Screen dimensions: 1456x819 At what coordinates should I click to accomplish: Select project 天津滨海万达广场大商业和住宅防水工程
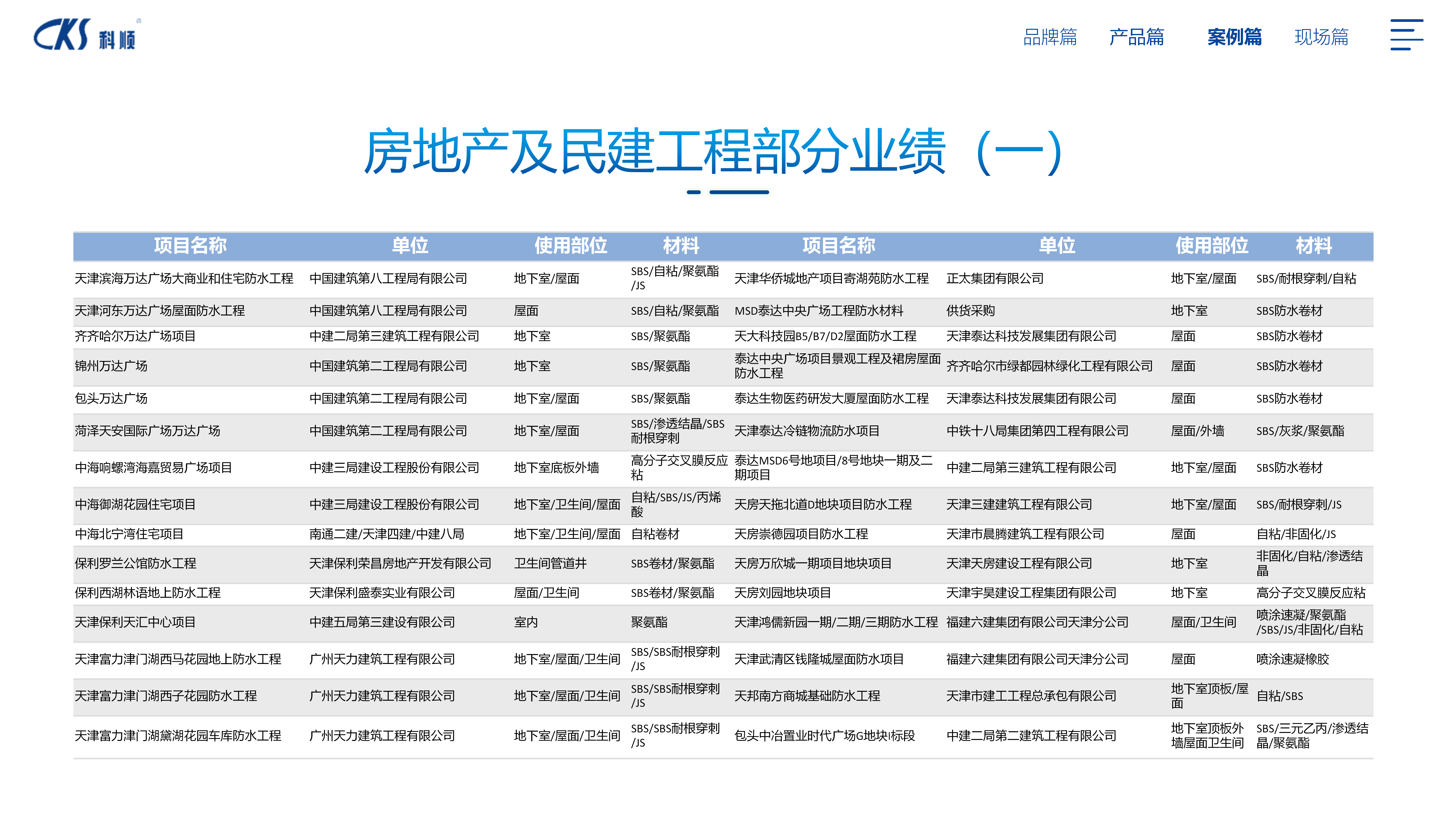tap(184, 279)
